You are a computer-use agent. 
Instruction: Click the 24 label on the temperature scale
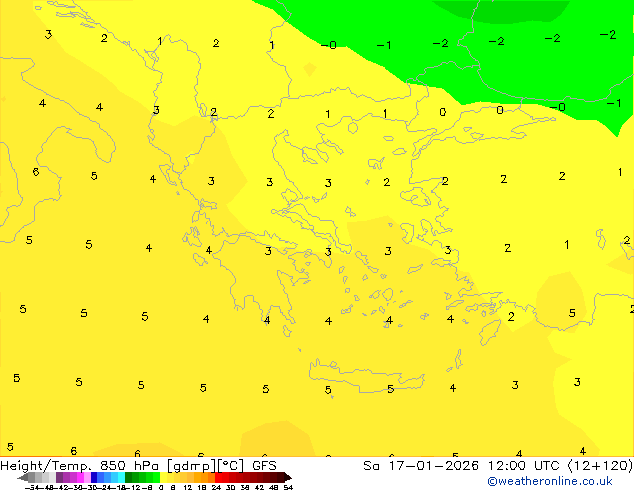click(x=217, y=488)
